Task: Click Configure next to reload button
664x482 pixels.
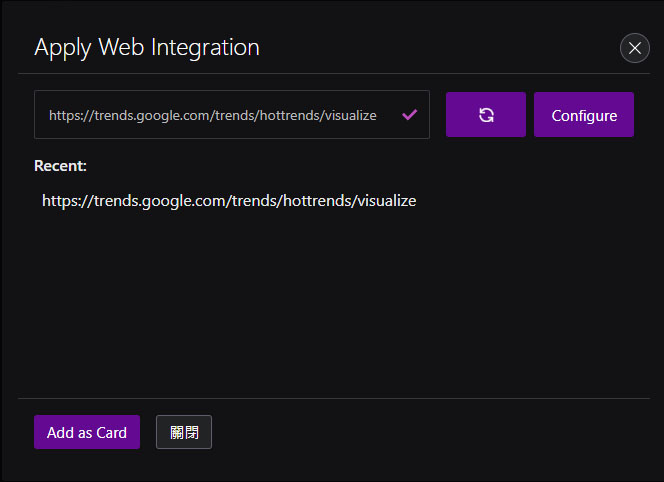Action: point(584,115)
